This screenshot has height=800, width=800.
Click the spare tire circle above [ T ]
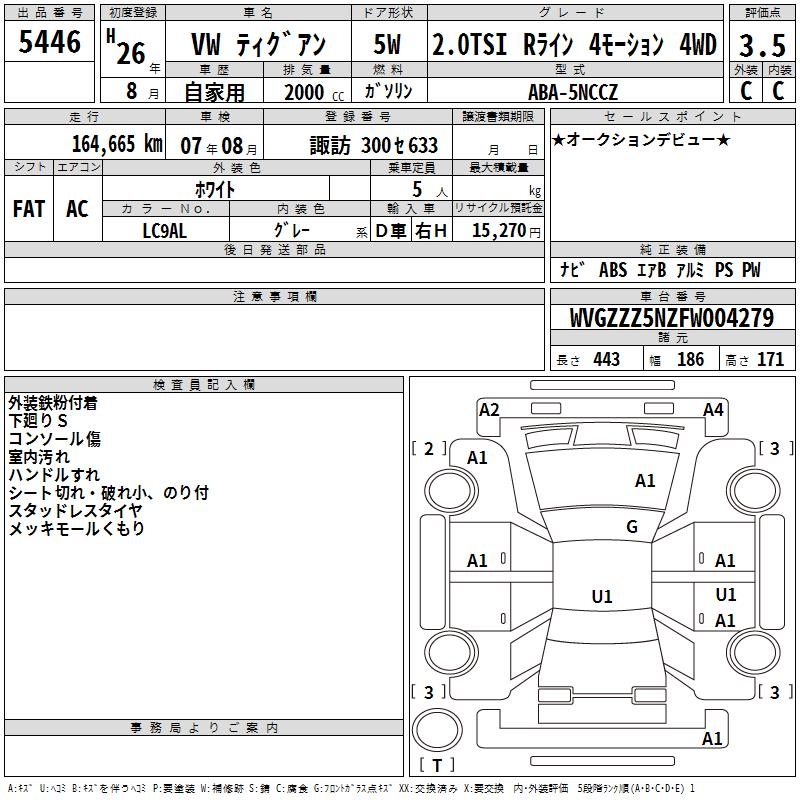(x=437, y=730)
